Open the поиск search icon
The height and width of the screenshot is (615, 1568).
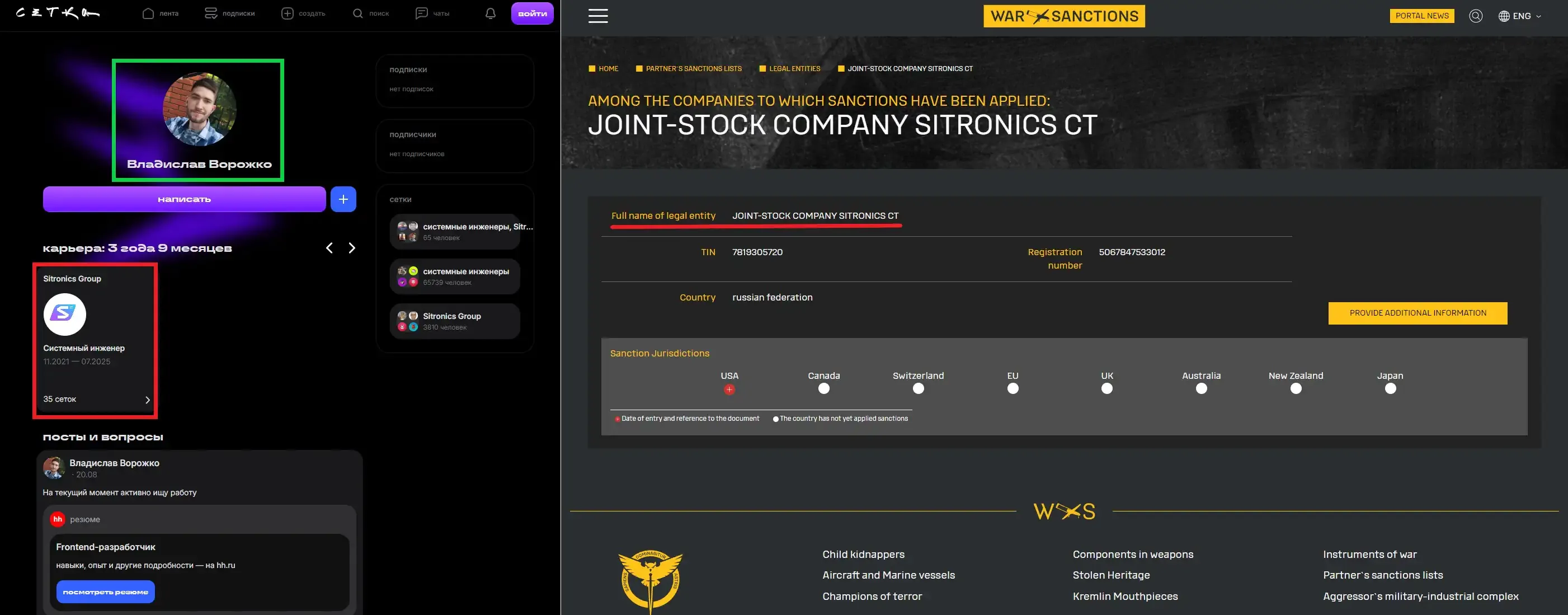(357, 13)
